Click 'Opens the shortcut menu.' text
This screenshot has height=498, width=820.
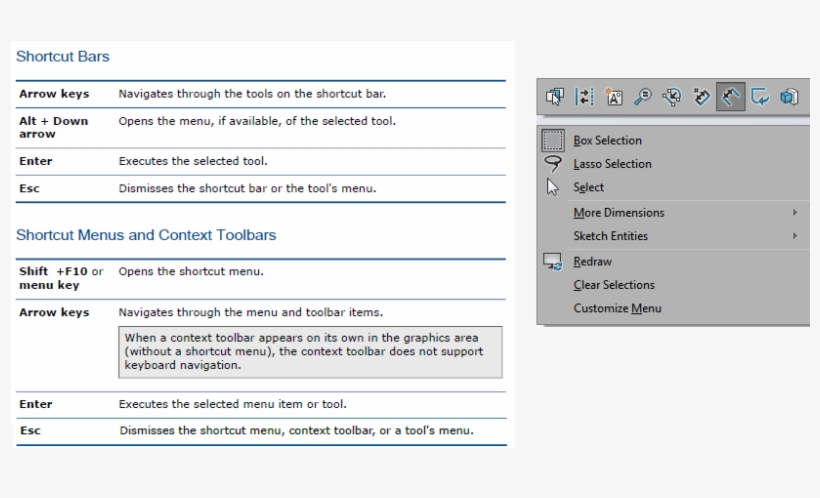tap(191, 271)
